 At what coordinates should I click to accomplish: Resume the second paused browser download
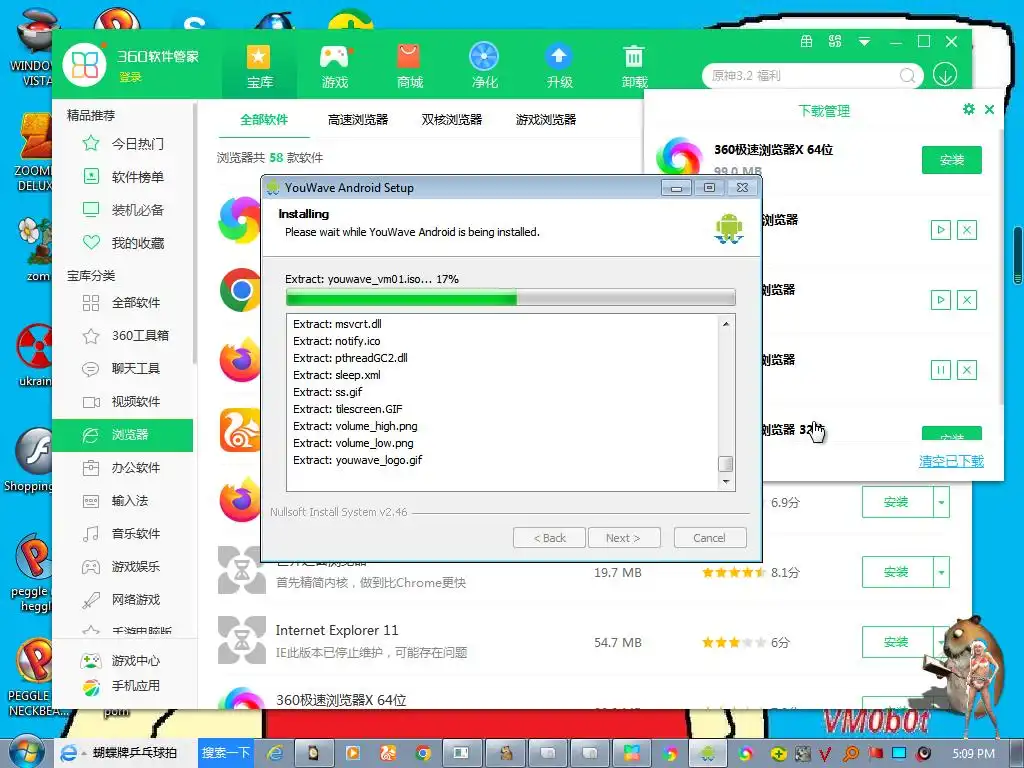pyautogui.click(x=940, y=300)
